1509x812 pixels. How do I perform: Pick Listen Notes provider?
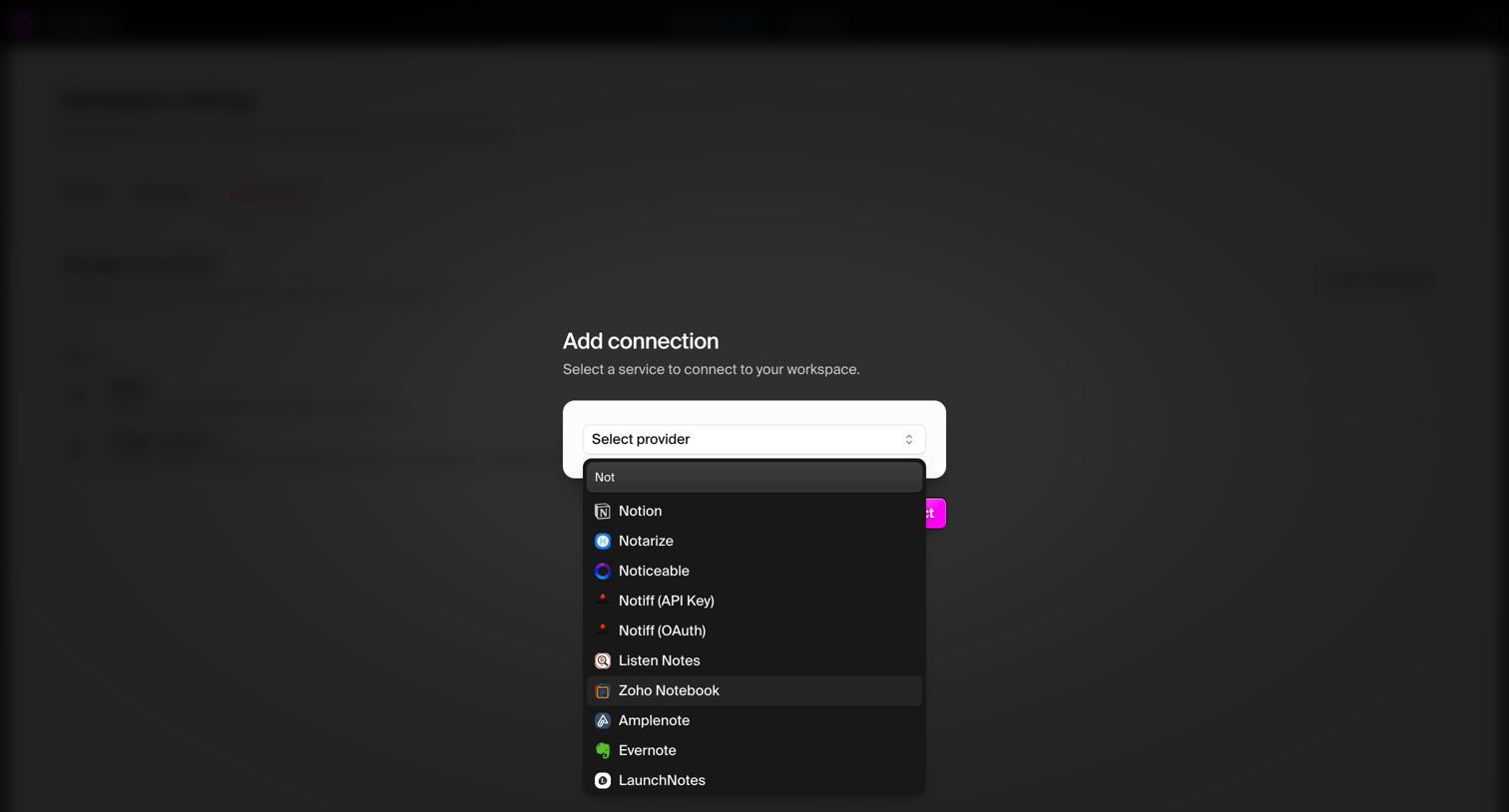[754, 661]
